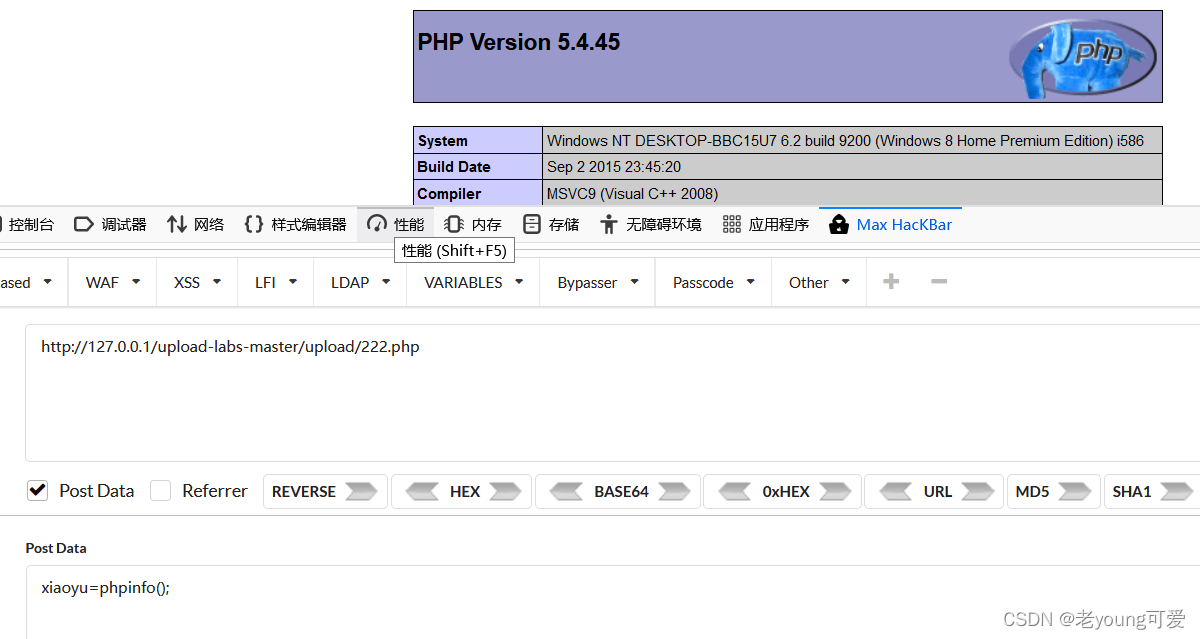
Task: Click the right encode arrow after BASE64
Action: click(x=673, y=491)
